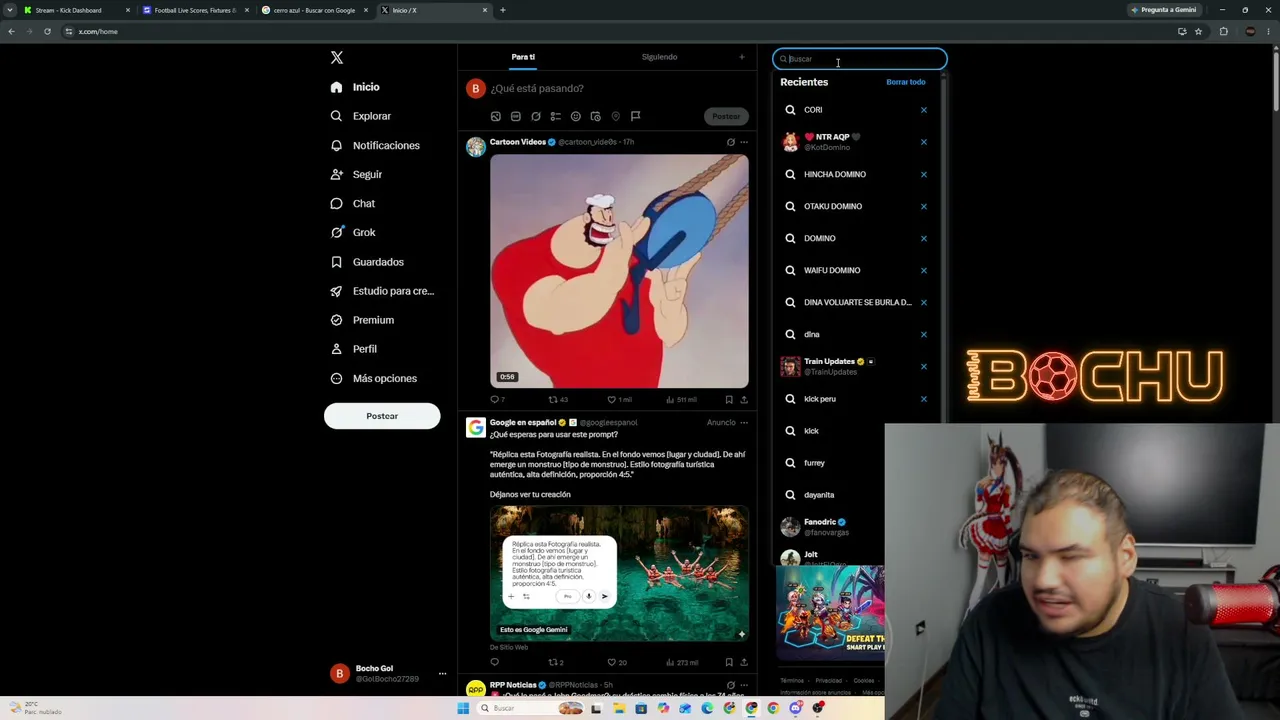The height and width of the screenshot is (720, 1280).
Task: Like the Cartoon Videos post
Action: click(619, 400)
